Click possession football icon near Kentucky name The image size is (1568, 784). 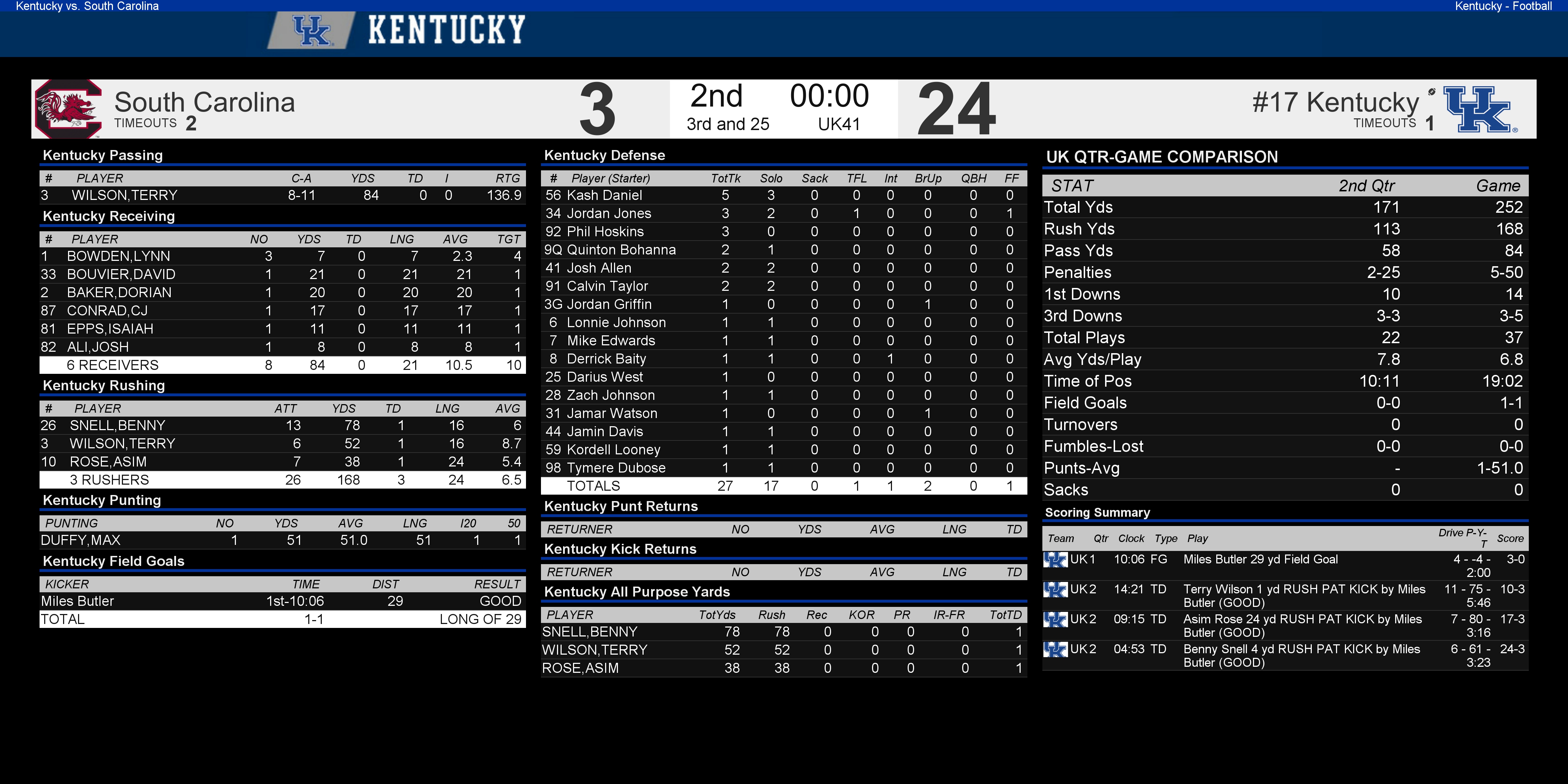coord(1432,91)
